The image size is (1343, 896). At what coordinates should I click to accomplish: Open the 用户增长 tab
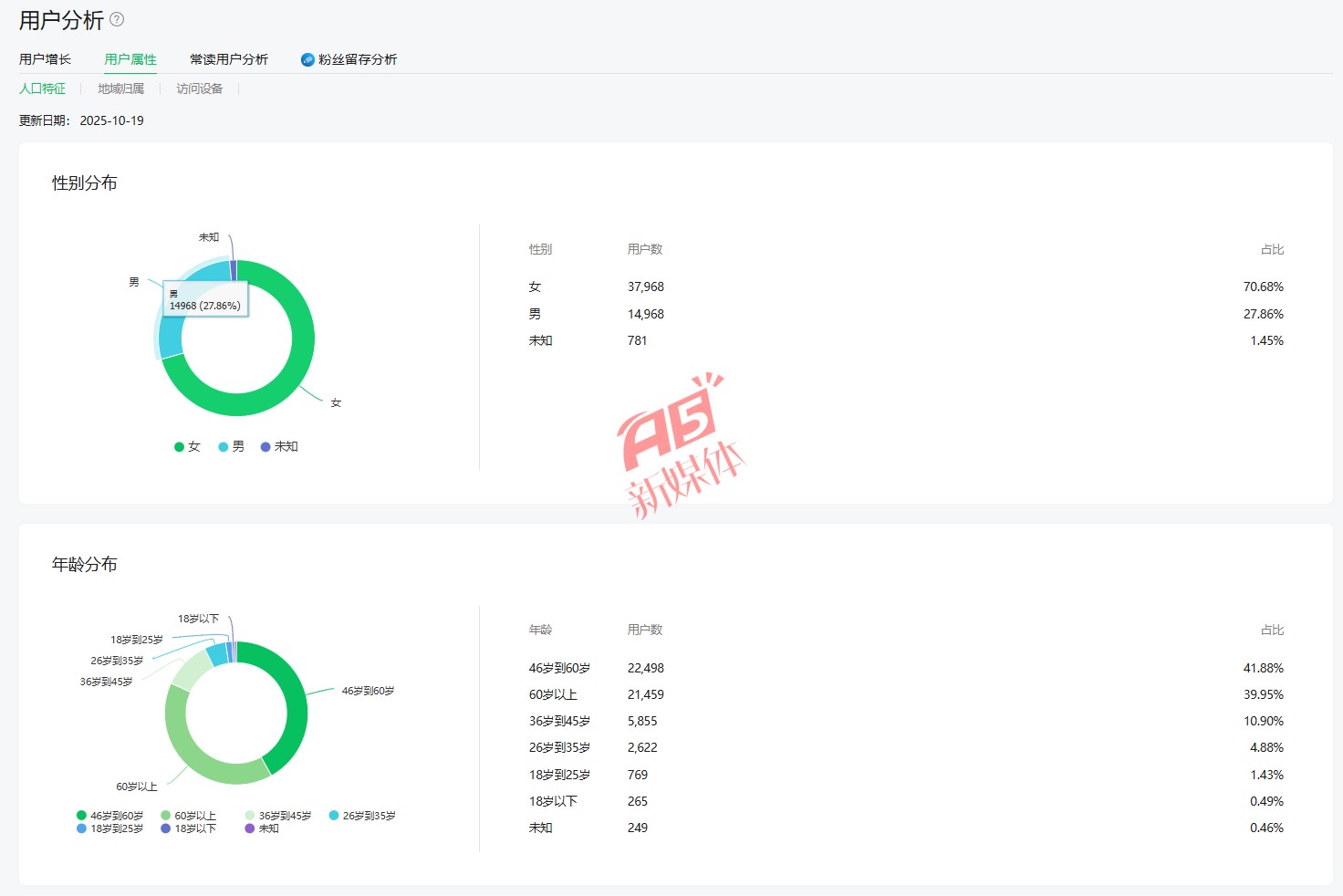pyautogui.click(x=45, y=59)
